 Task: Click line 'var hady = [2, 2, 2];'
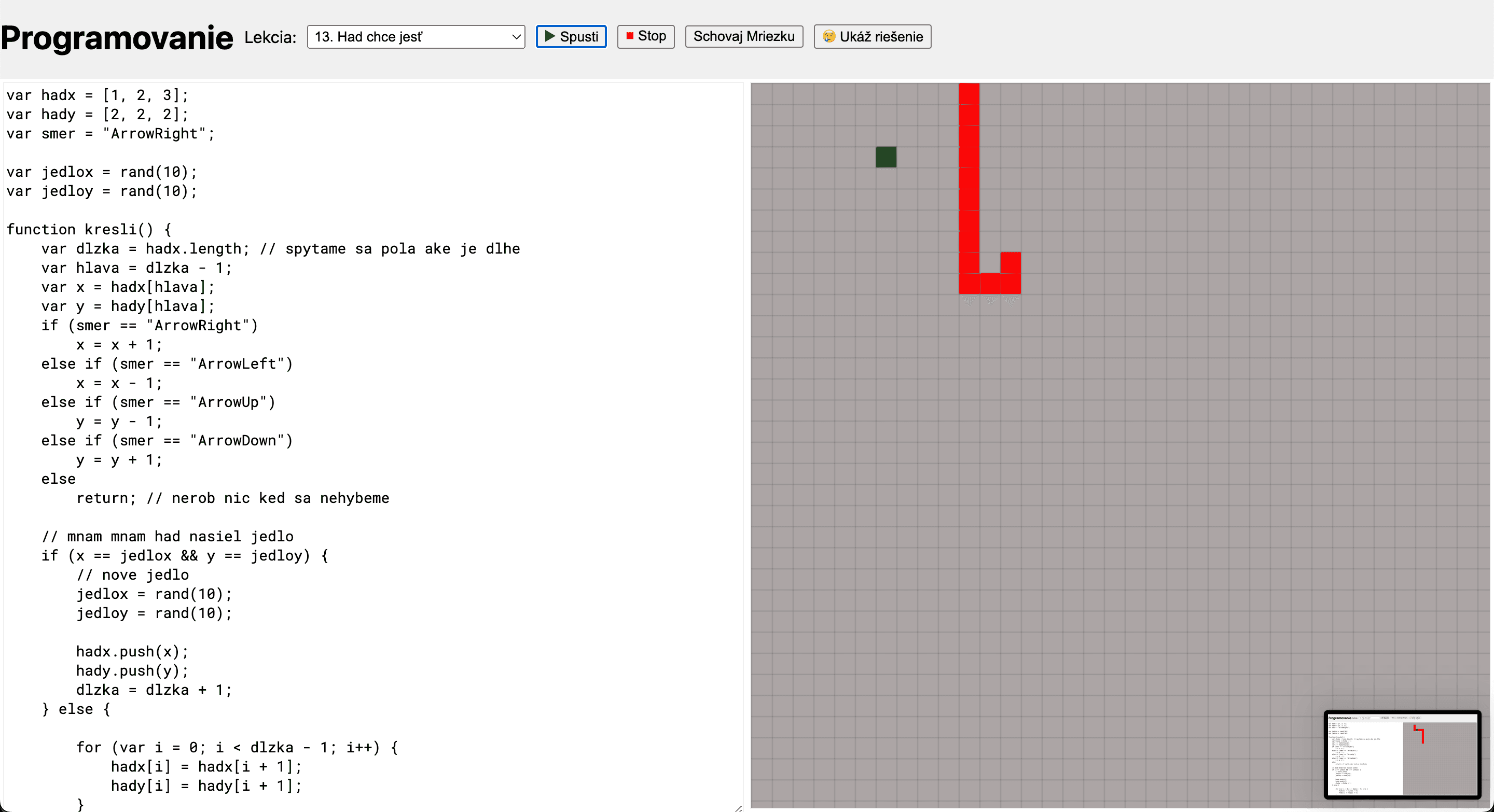coord(98,114)
